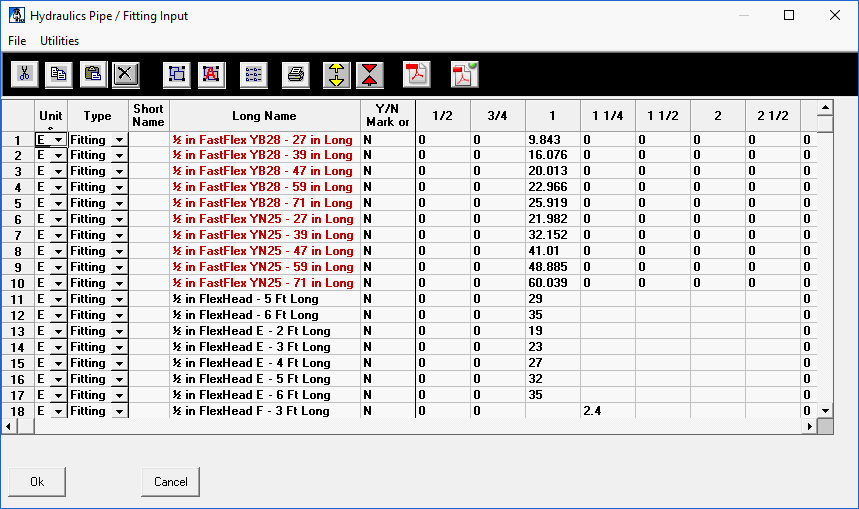Click the Y/N Mark column header

coord(388,116)
